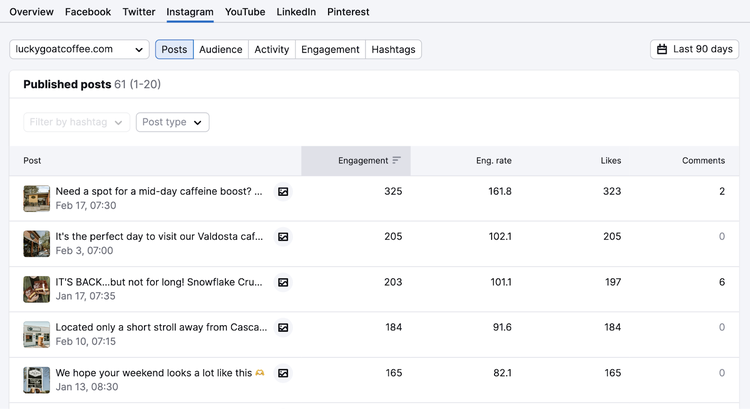Click likes value 323
The image size is (750, 409).
612,191
